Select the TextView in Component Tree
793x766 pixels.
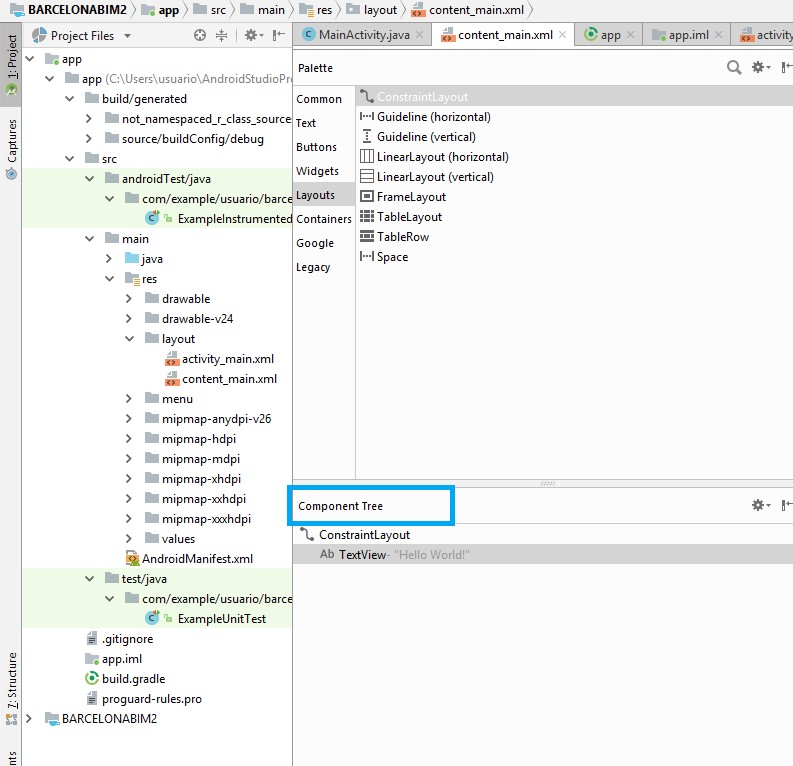[x=361, y=555]
